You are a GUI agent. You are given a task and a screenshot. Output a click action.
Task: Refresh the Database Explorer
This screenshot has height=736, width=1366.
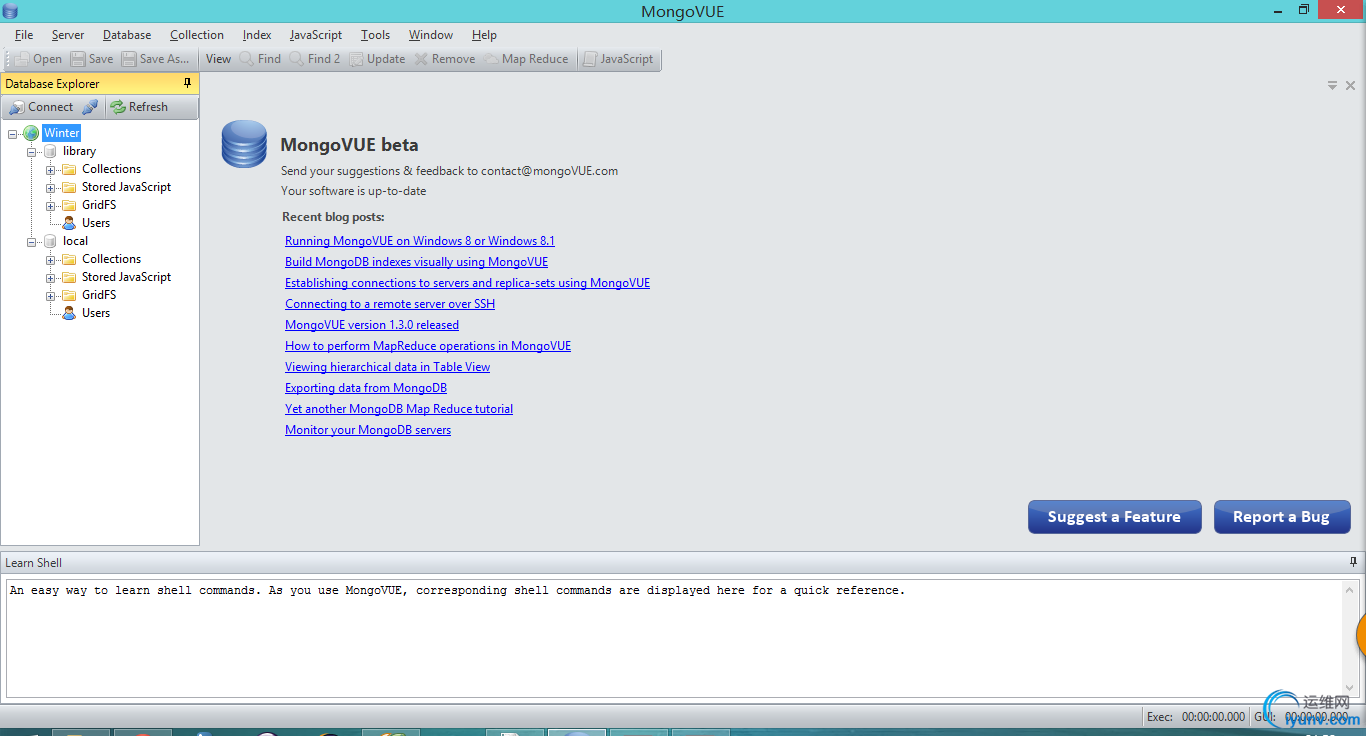pos(139,107)
